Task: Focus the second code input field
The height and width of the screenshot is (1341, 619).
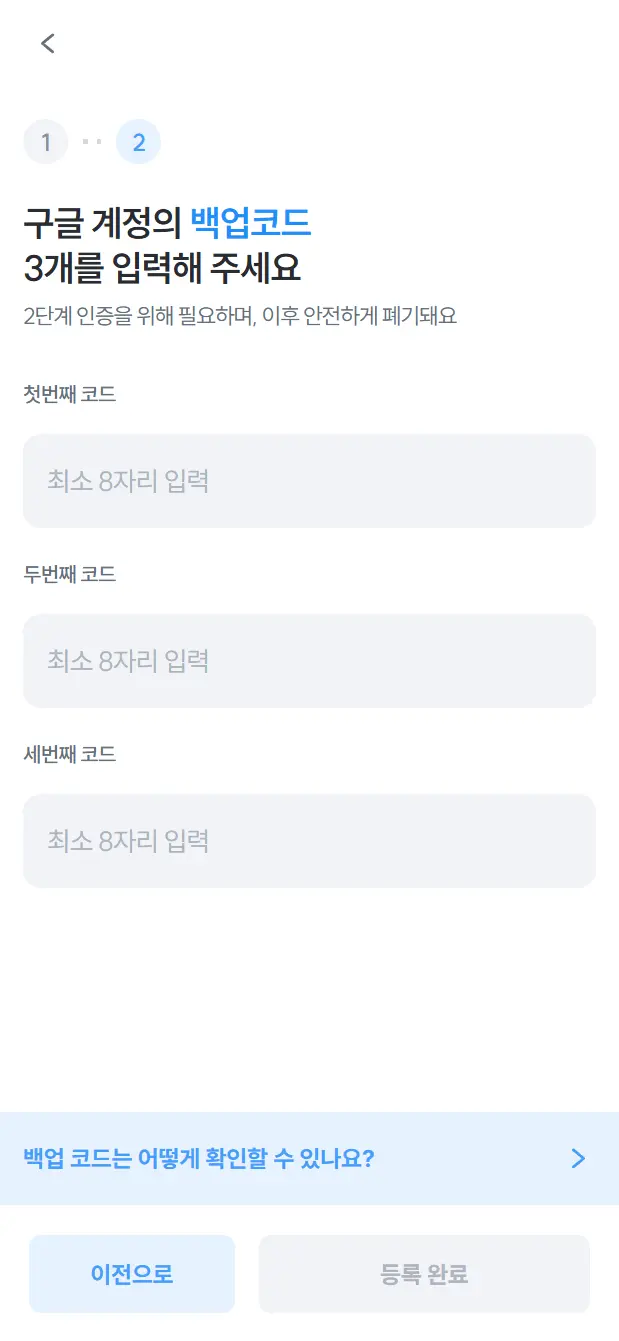Action: (309, 661)
